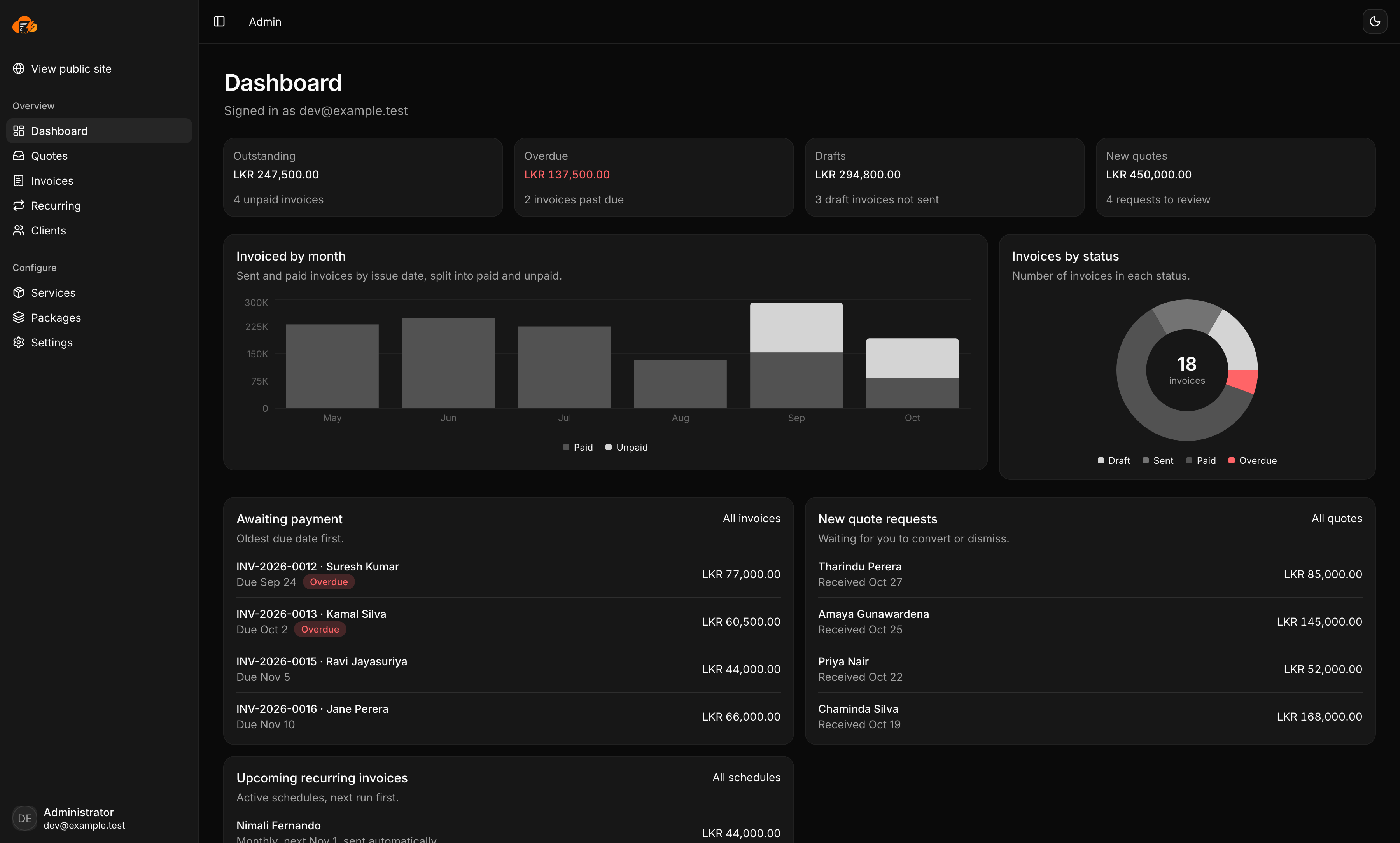Click the Overdue legend swatch under the donut
Screen dimensions: 1400x843
[1231, 461]
